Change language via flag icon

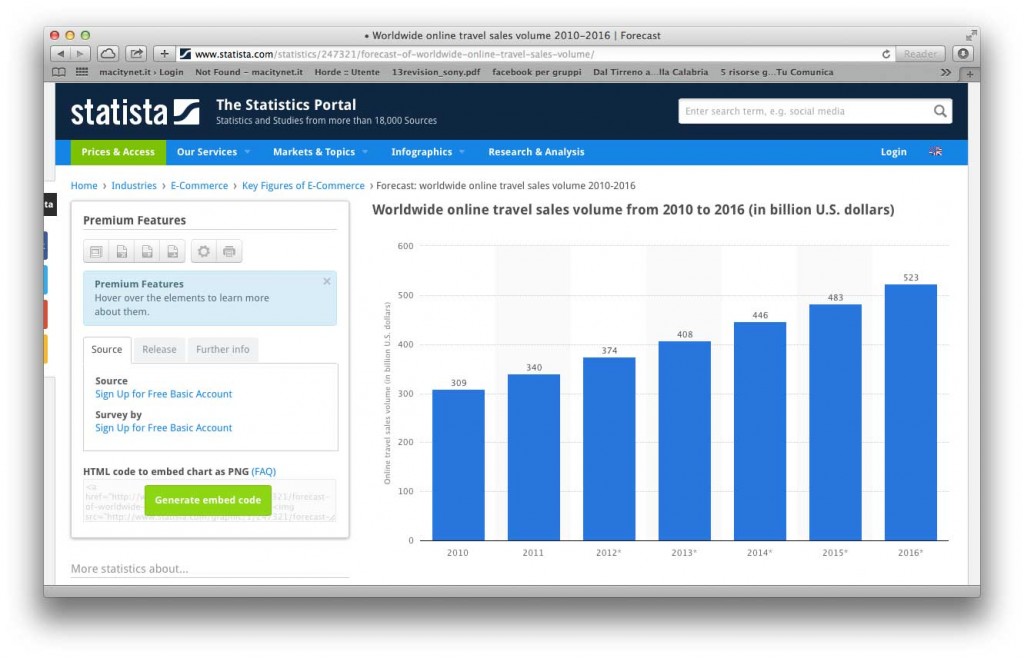pos(935,151)
